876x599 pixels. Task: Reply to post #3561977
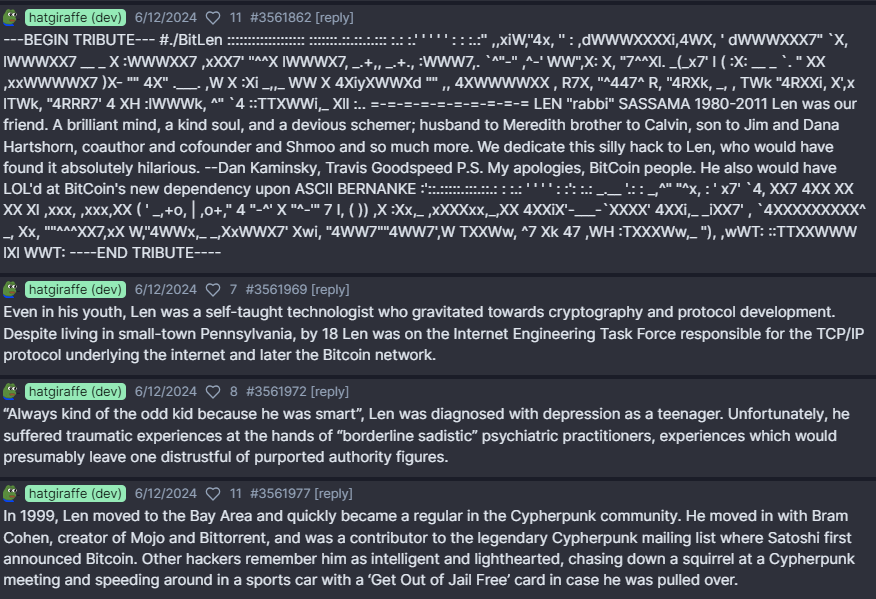334,493
